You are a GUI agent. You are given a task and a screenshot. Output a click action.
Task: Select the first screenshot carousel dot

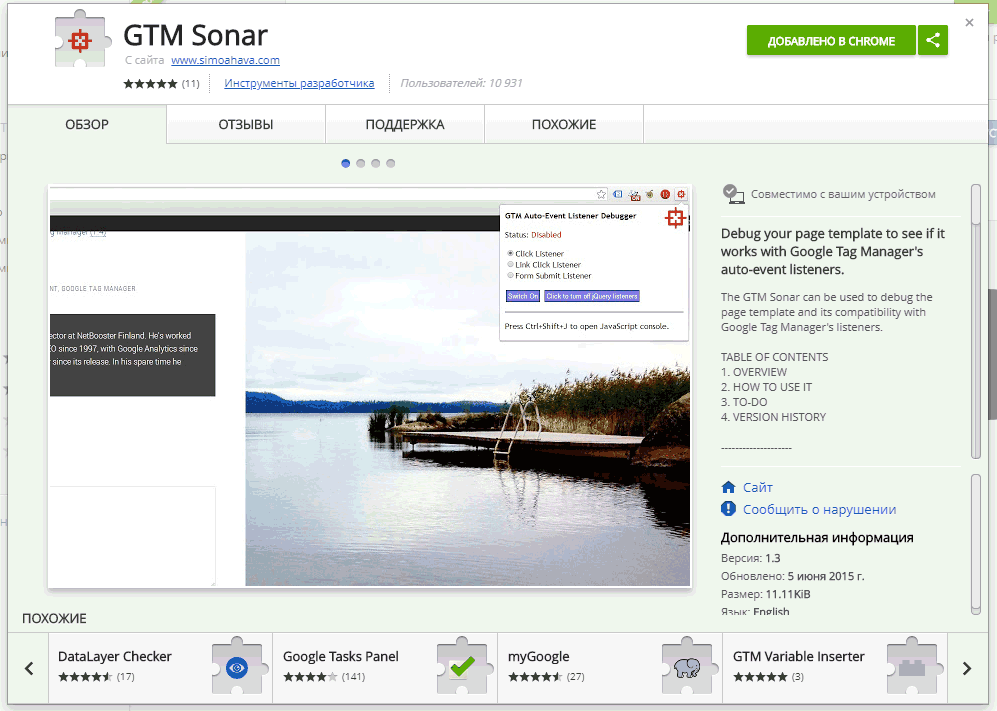[345, 163]
